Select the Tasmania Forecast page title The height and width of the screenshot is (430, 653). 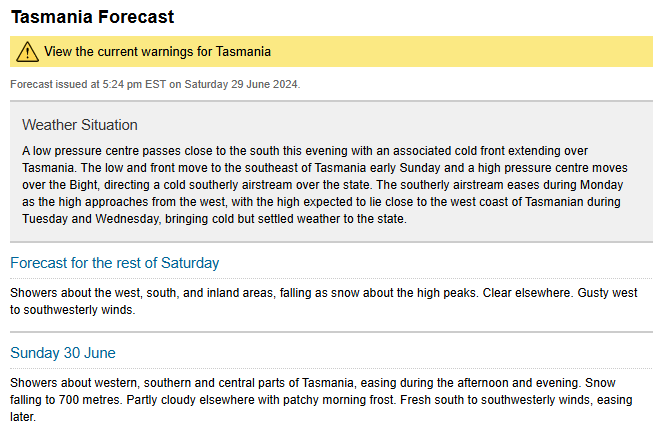click(92, 17)
